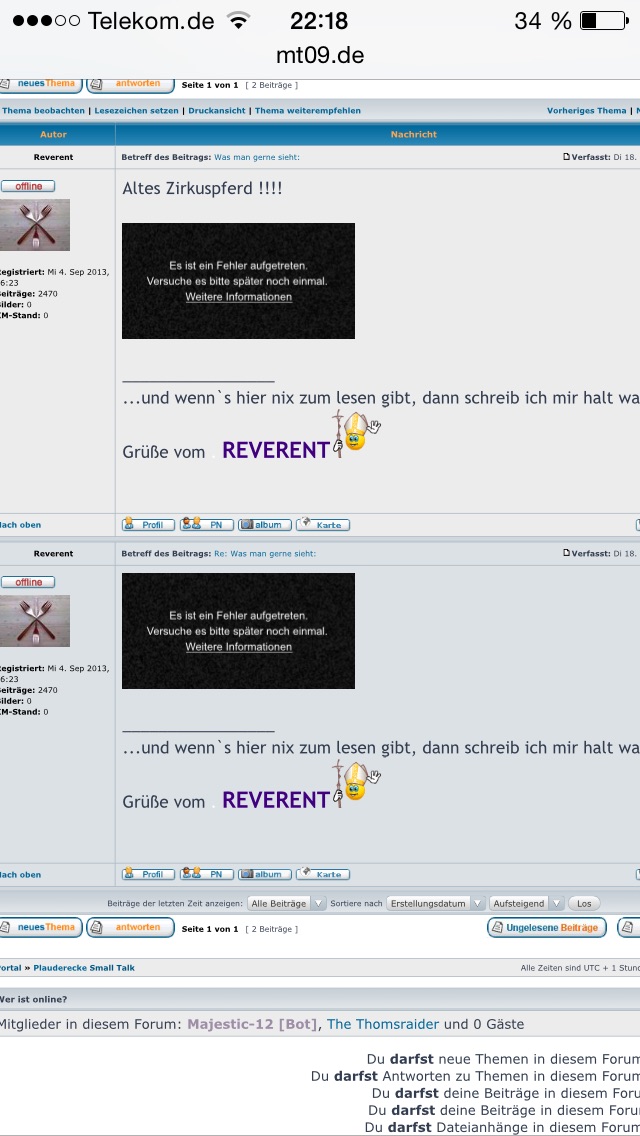This screenshot has width=640, height=1136.
Task: Click Reverent's fork and knife avatar in second post
Action: pyautogui.click(x=35, y=621)
